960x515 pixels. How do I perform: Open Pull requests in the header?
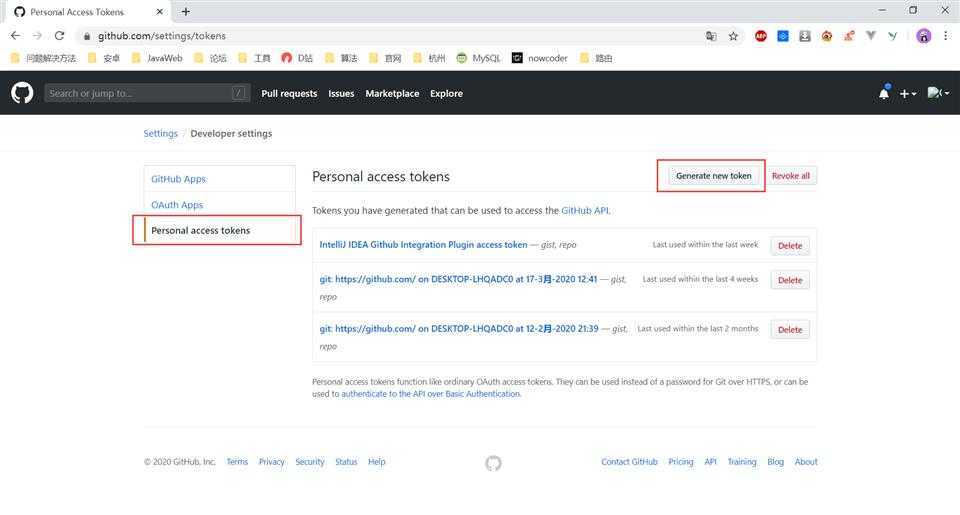pyautogui.click(x=289, y=94)
